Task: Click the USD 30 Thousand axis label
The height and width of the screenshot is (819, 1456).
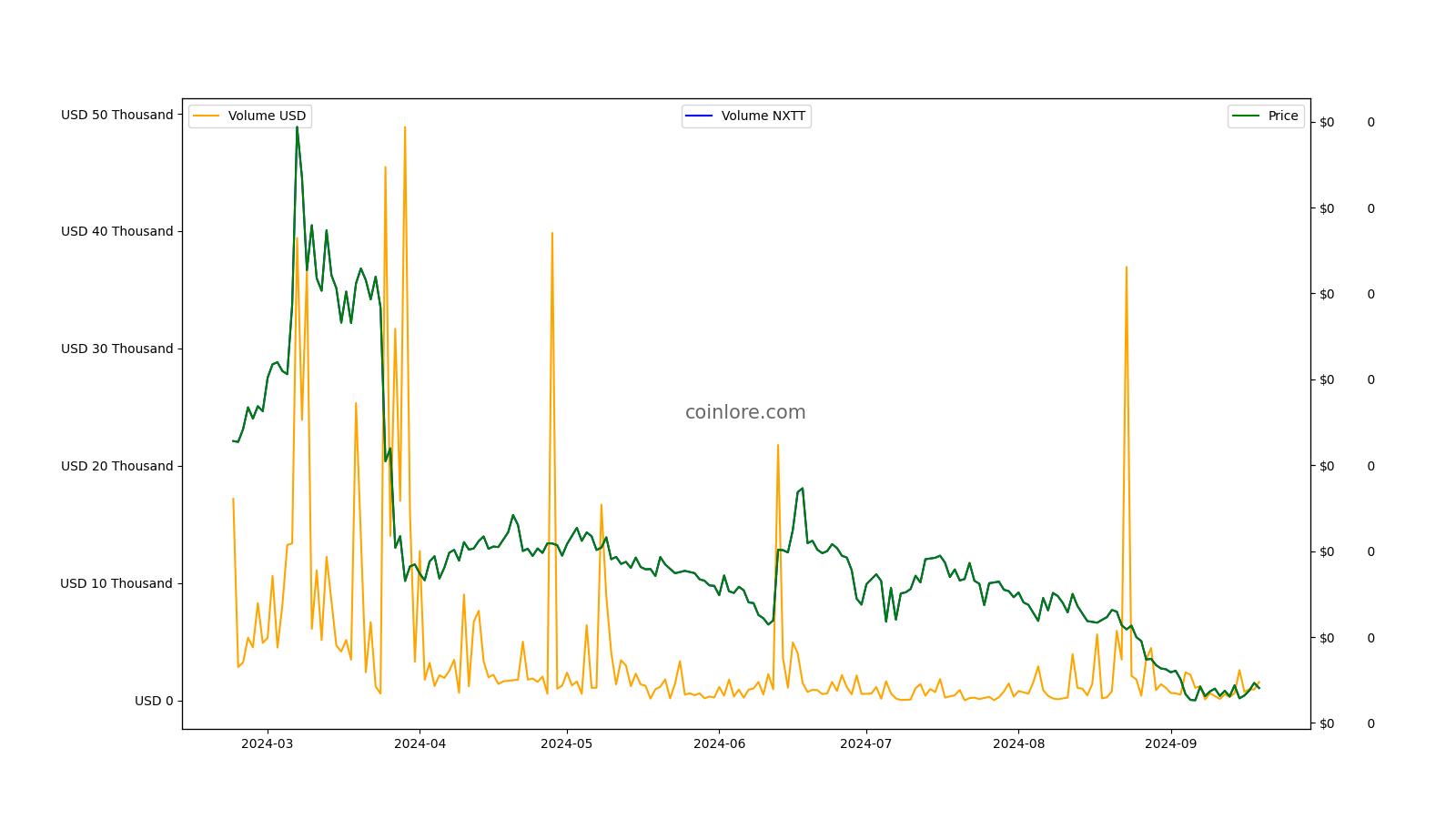Action: [x=116, y=349]
